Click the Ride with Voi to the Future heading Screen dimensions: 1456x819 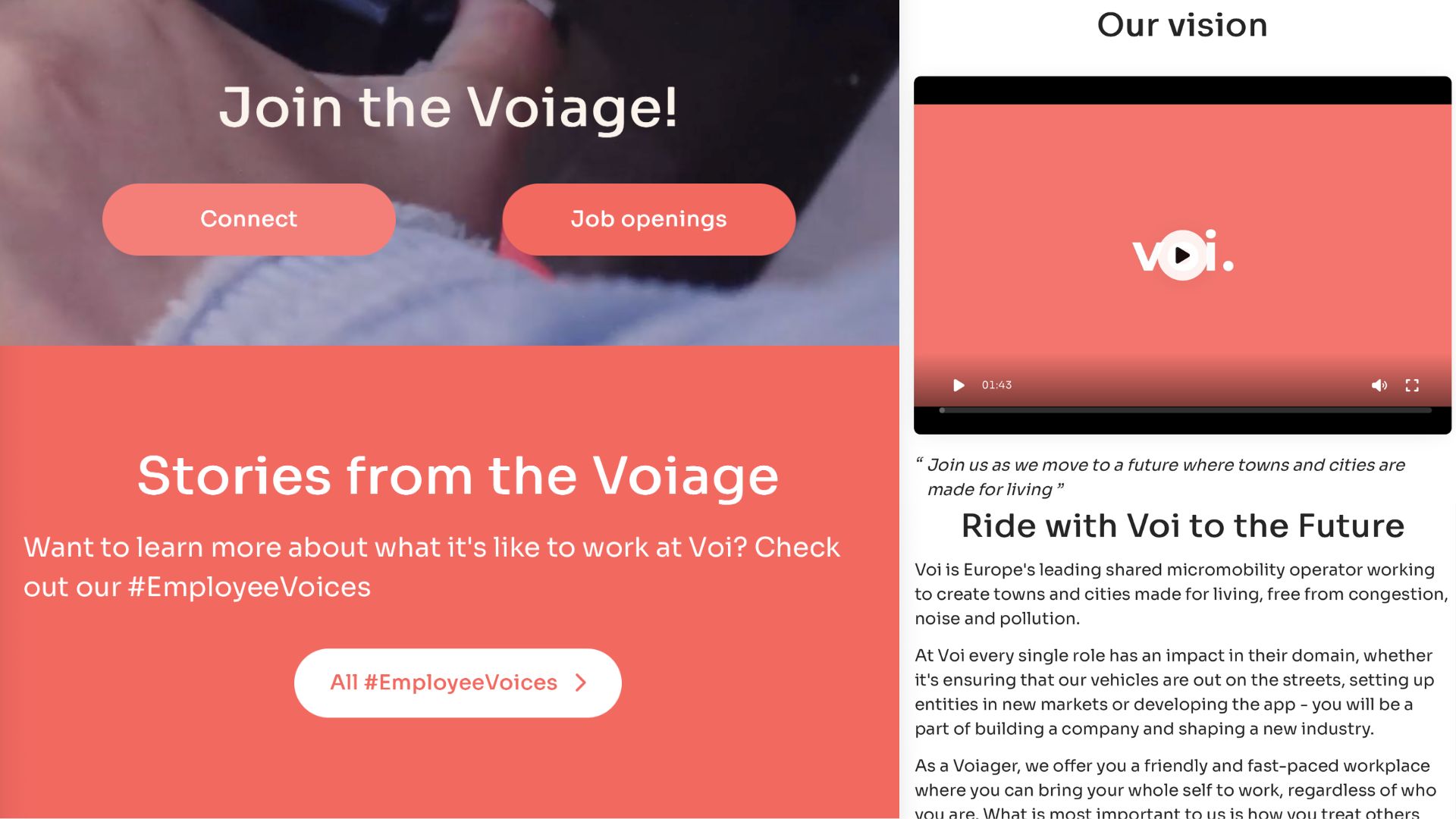tap(1183, 526)
